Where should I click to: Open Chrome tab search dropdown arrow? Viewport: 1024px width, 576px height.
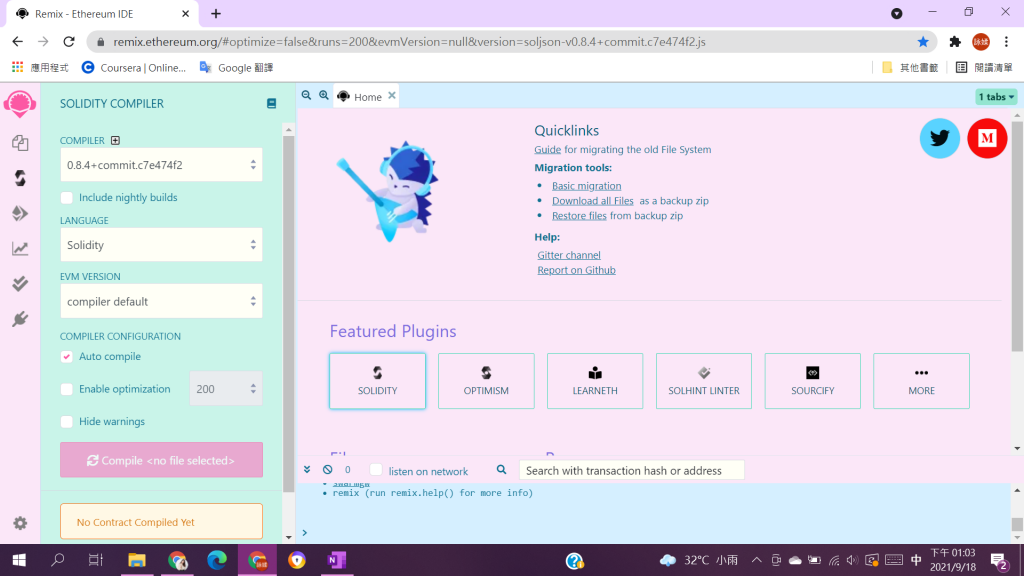897,14
